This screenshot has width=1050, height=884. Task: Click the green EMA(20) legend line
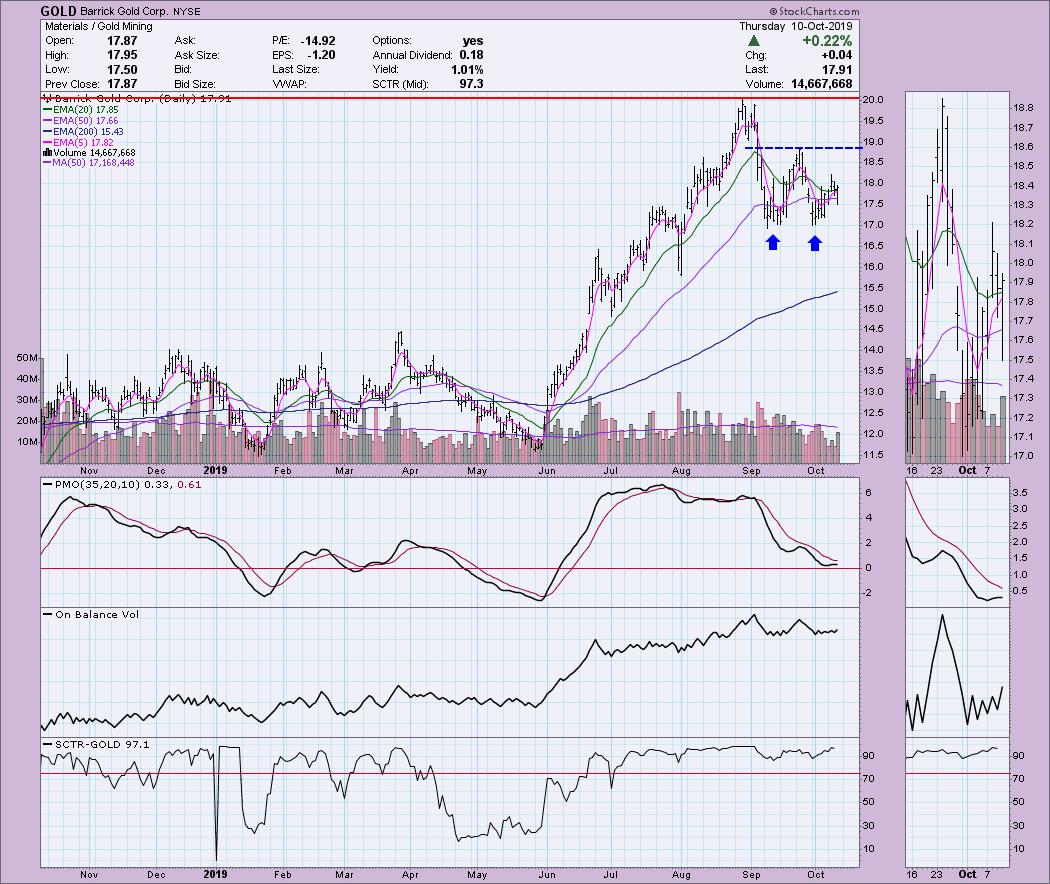pos(48,110)
